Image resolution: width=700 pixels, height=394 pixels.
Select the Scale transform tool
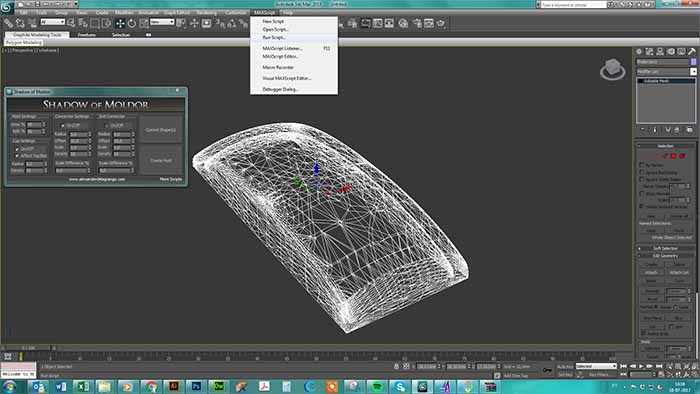coord(144,23)
